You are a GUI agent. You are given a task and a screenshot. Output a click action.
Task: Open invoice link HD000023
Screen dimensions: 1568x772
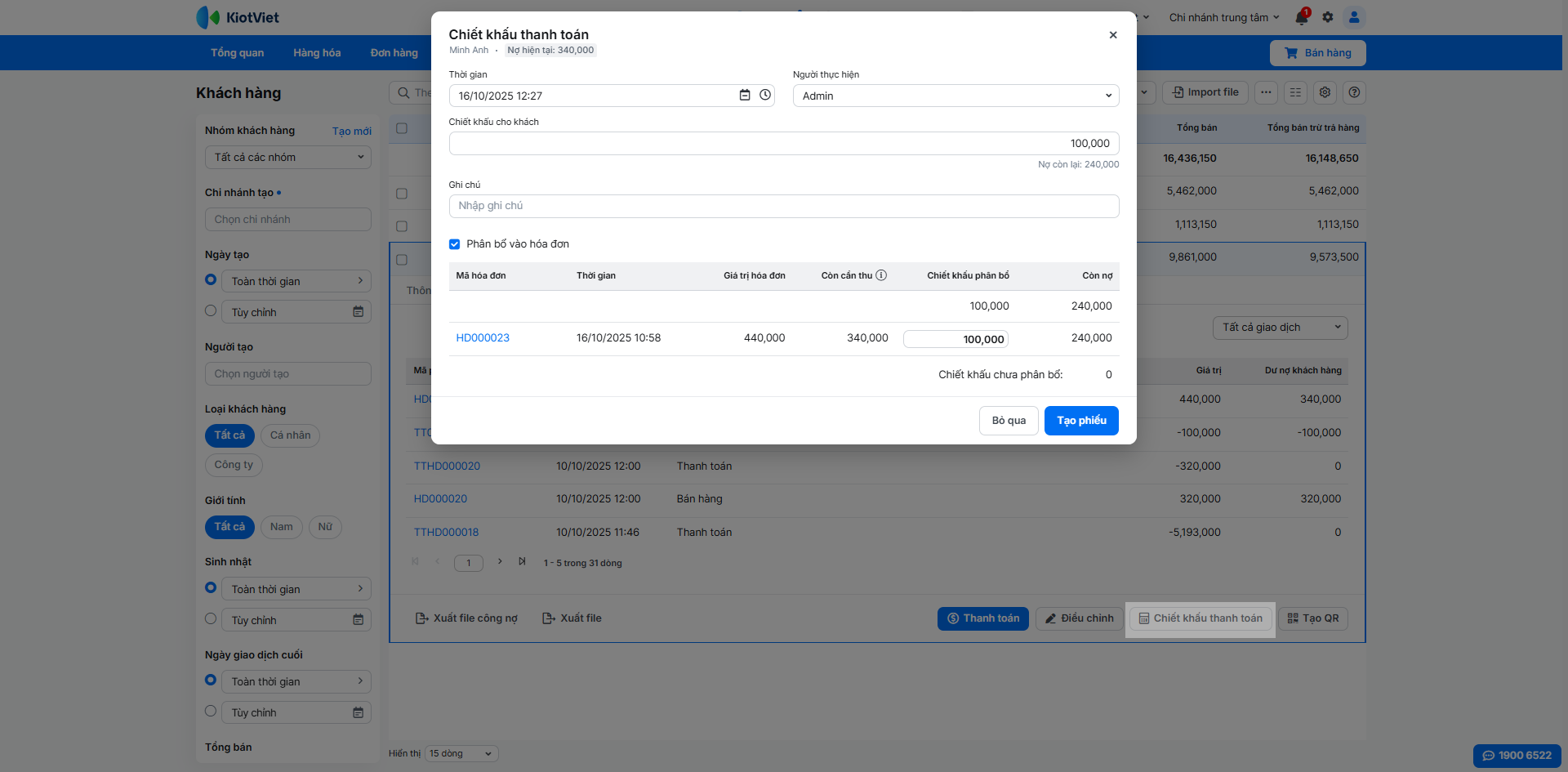pos(483,338)
